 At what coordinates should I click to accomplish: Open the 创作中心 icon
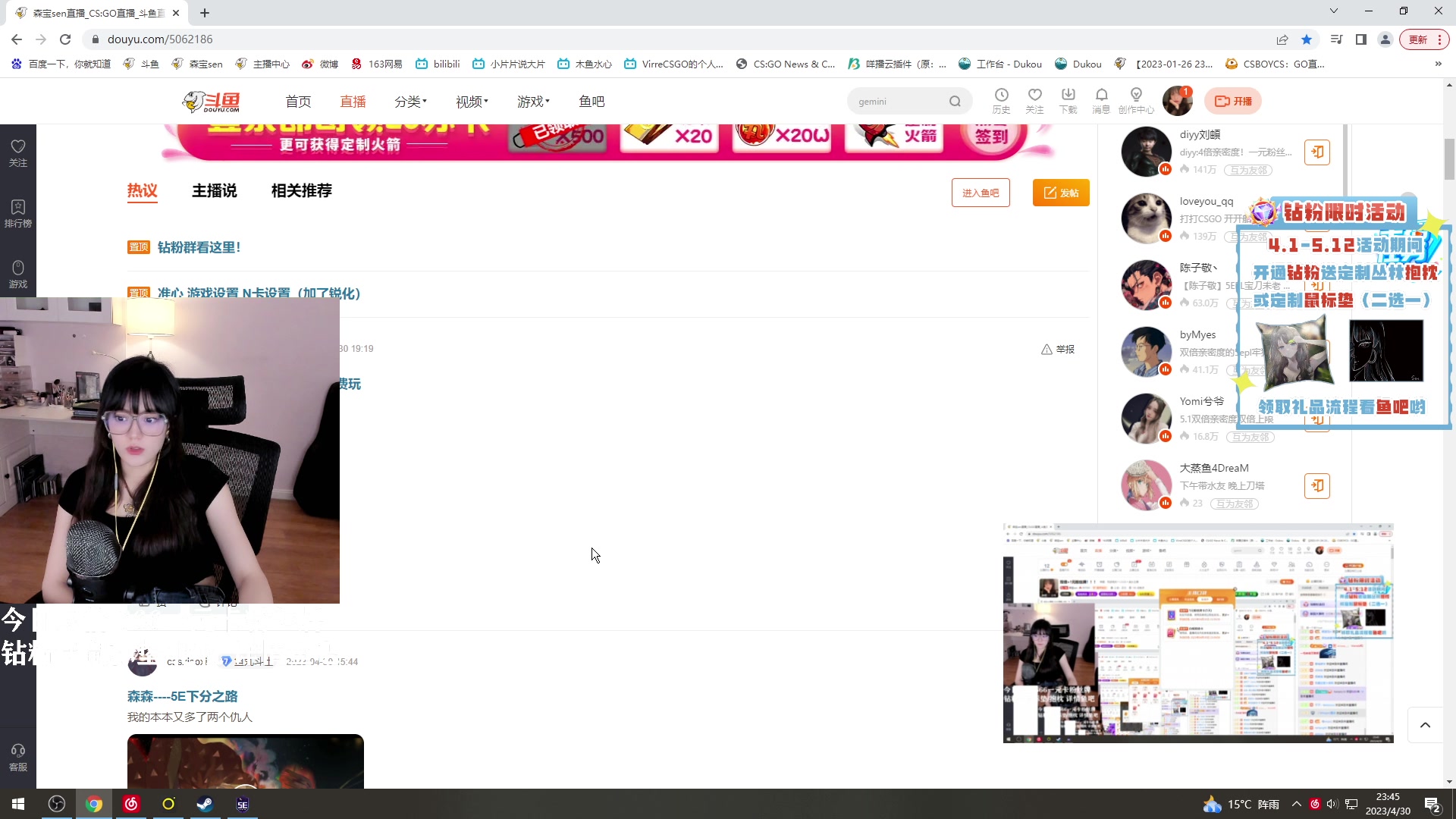1136,101
